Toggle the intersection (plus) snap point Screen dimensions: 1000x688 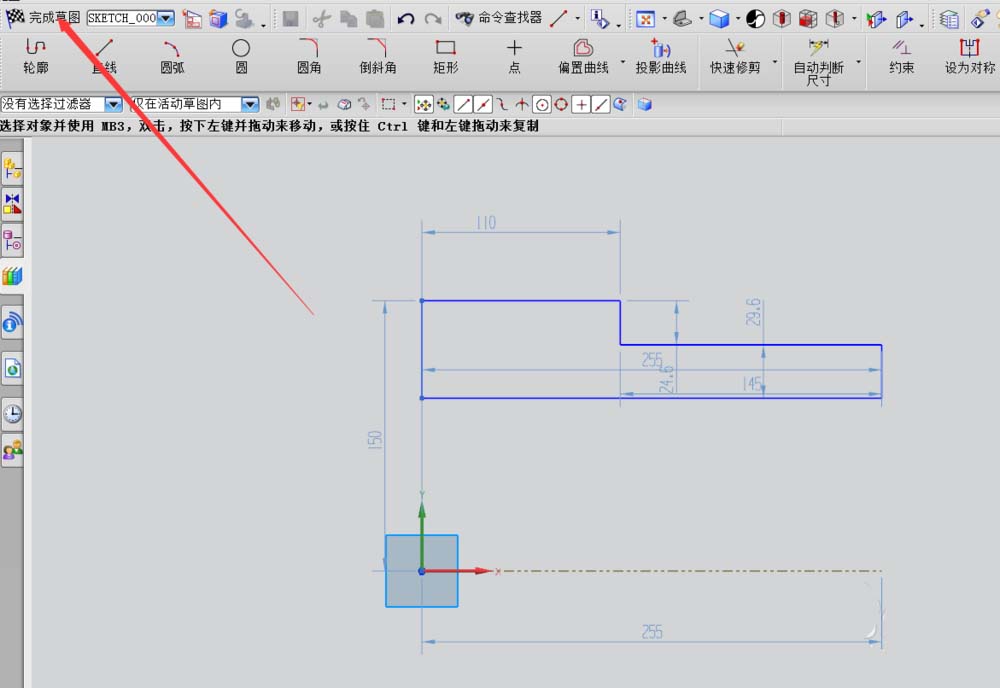(581, 104)
